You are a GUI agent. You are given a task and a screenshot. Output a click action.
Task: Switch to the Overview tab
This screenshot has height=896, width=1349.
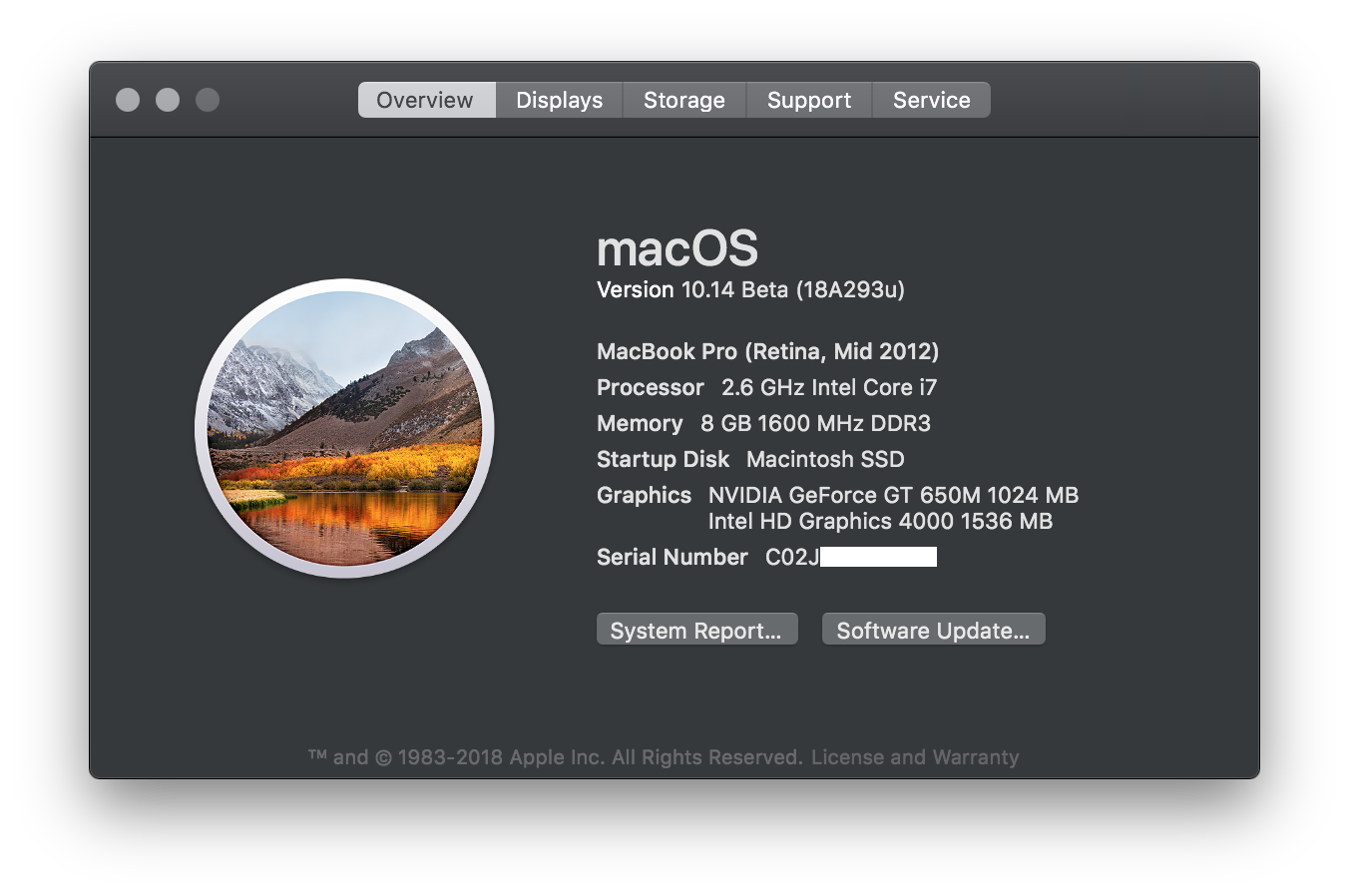426,100
